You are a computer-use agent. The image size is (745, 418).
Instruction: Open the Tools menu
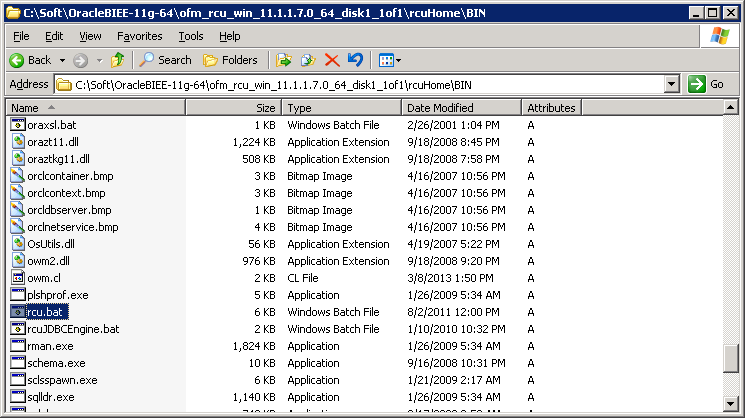tap(191, 36)
